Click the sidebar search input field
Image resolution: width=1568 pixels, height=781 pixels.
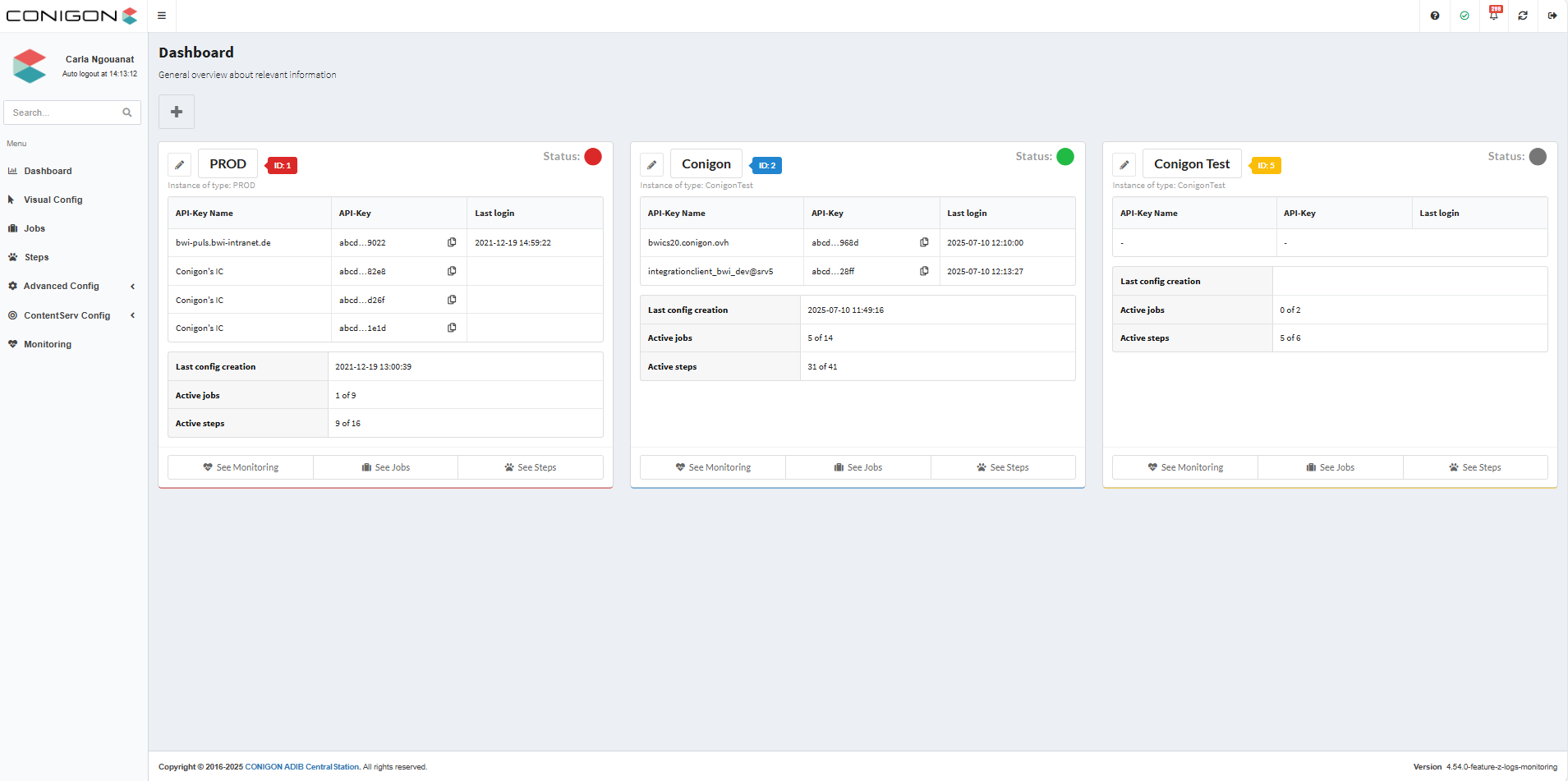64,113
